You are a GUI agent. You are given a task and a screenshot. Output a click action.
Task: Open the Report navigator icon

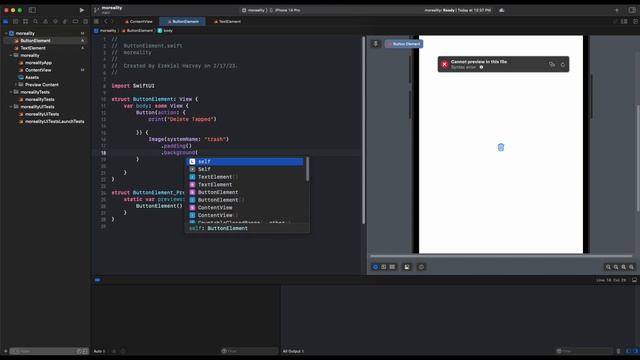coord(85,21)
